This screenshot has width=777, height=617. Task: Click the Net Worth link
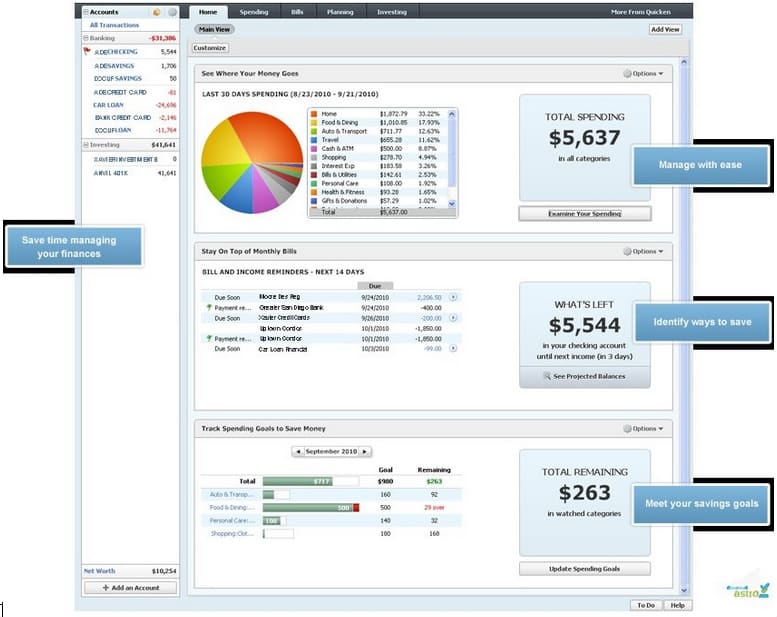pos(100,571)
